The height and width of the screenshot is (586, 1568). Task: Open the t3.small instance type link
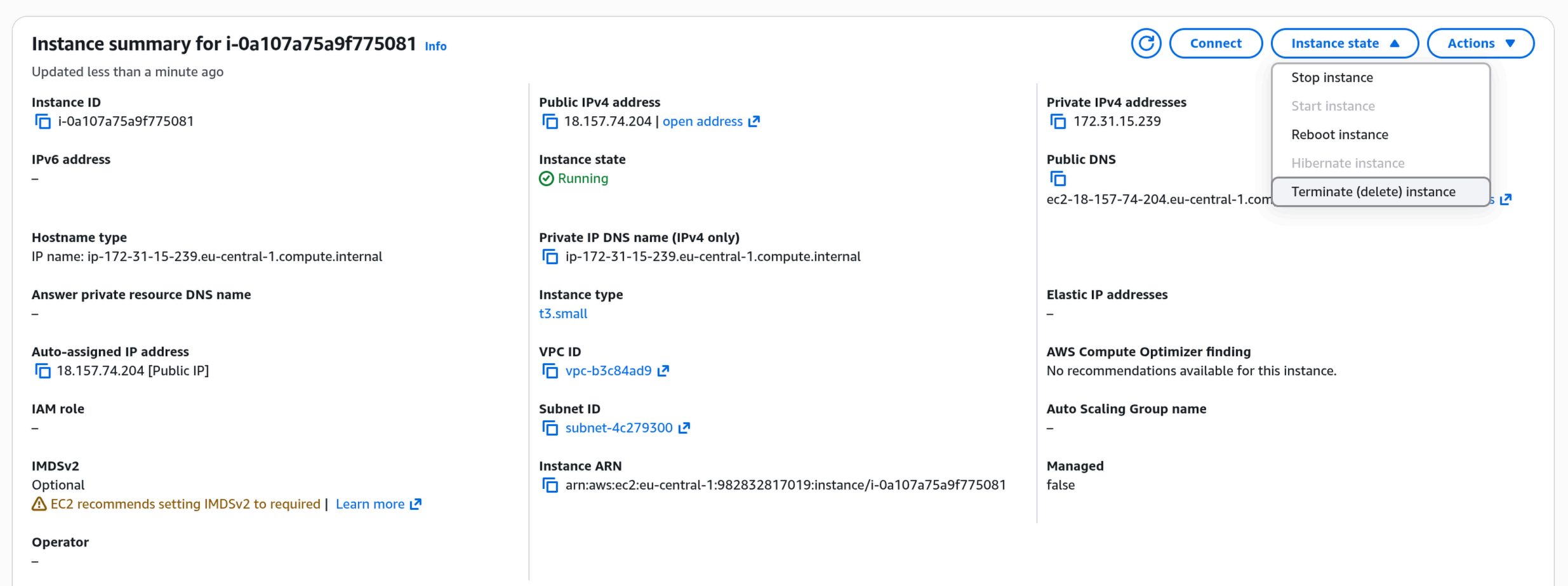tap(562, 313)
